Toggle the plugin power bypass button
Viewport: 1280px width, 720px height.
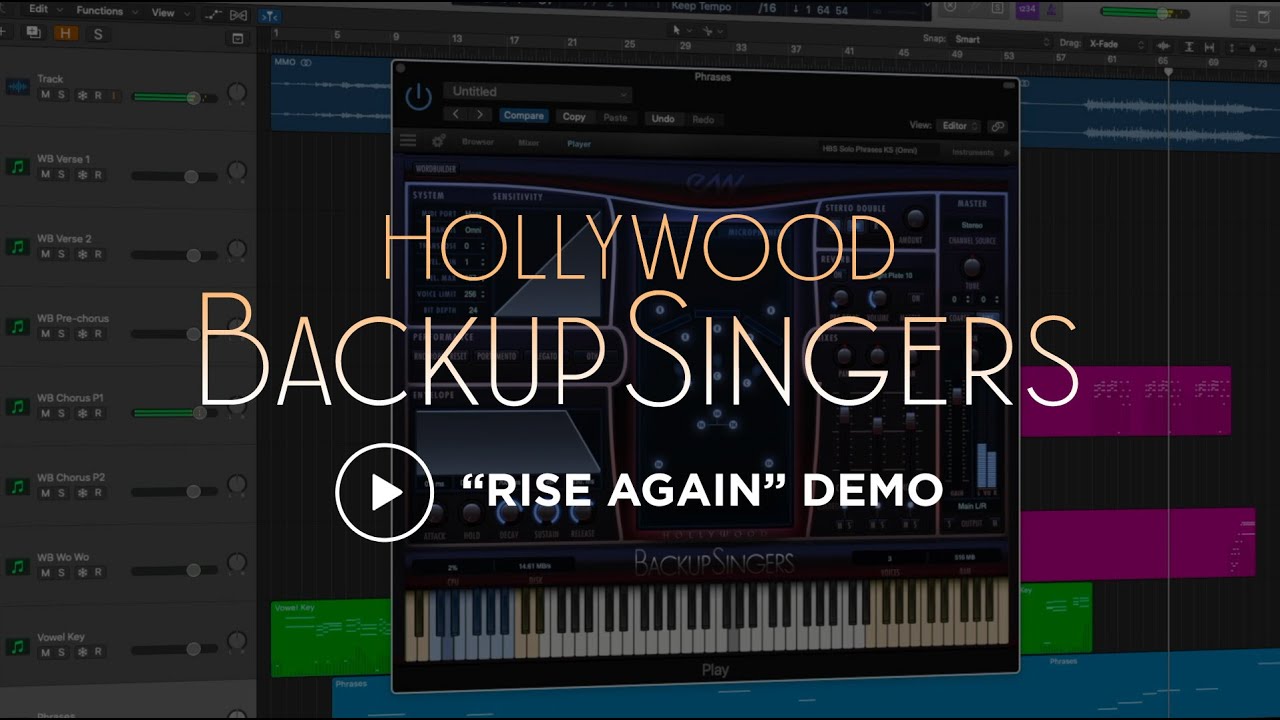tap(418, 97)
